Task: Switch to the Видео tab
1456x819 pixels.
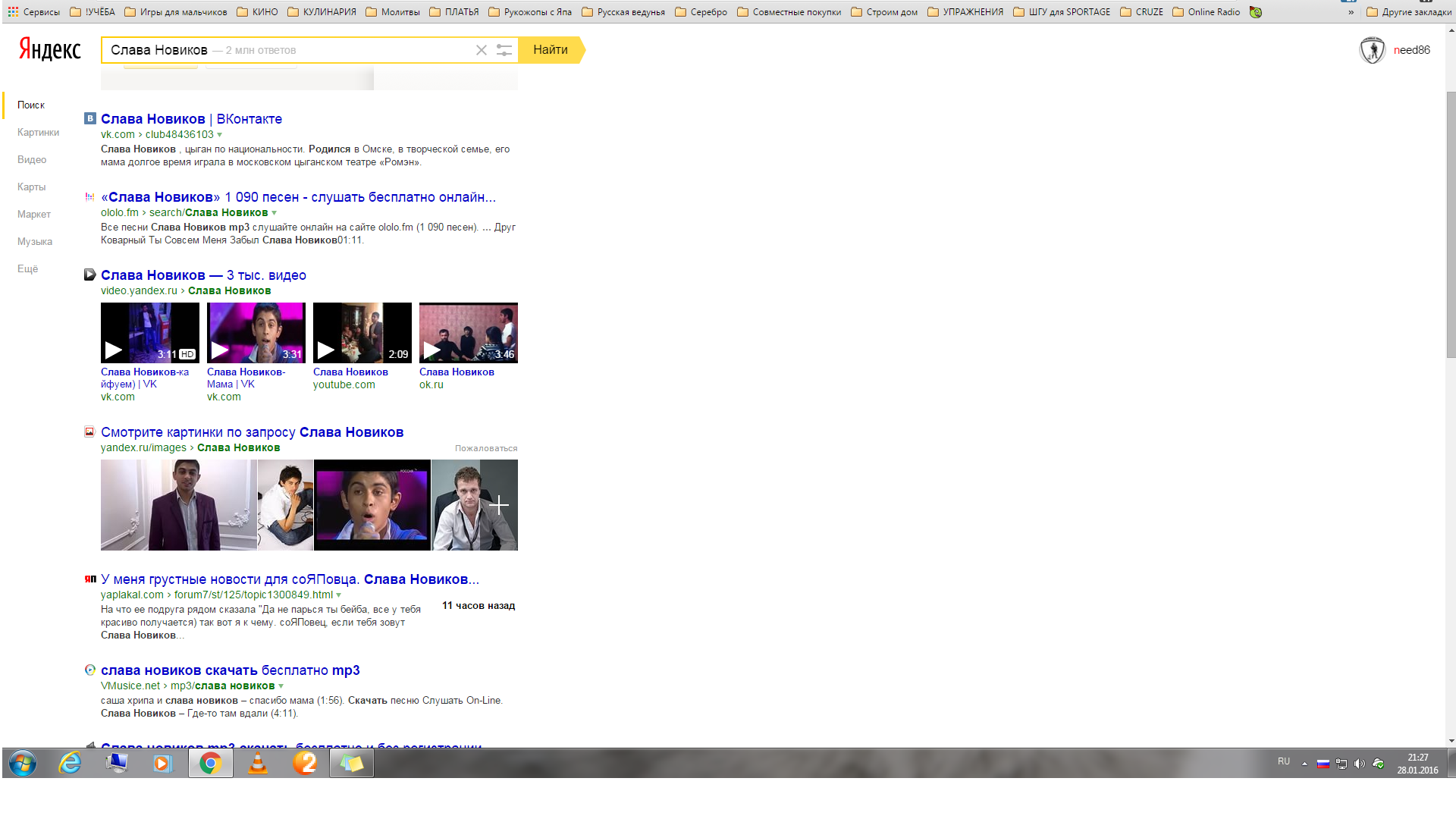Action: pos(32,159)
